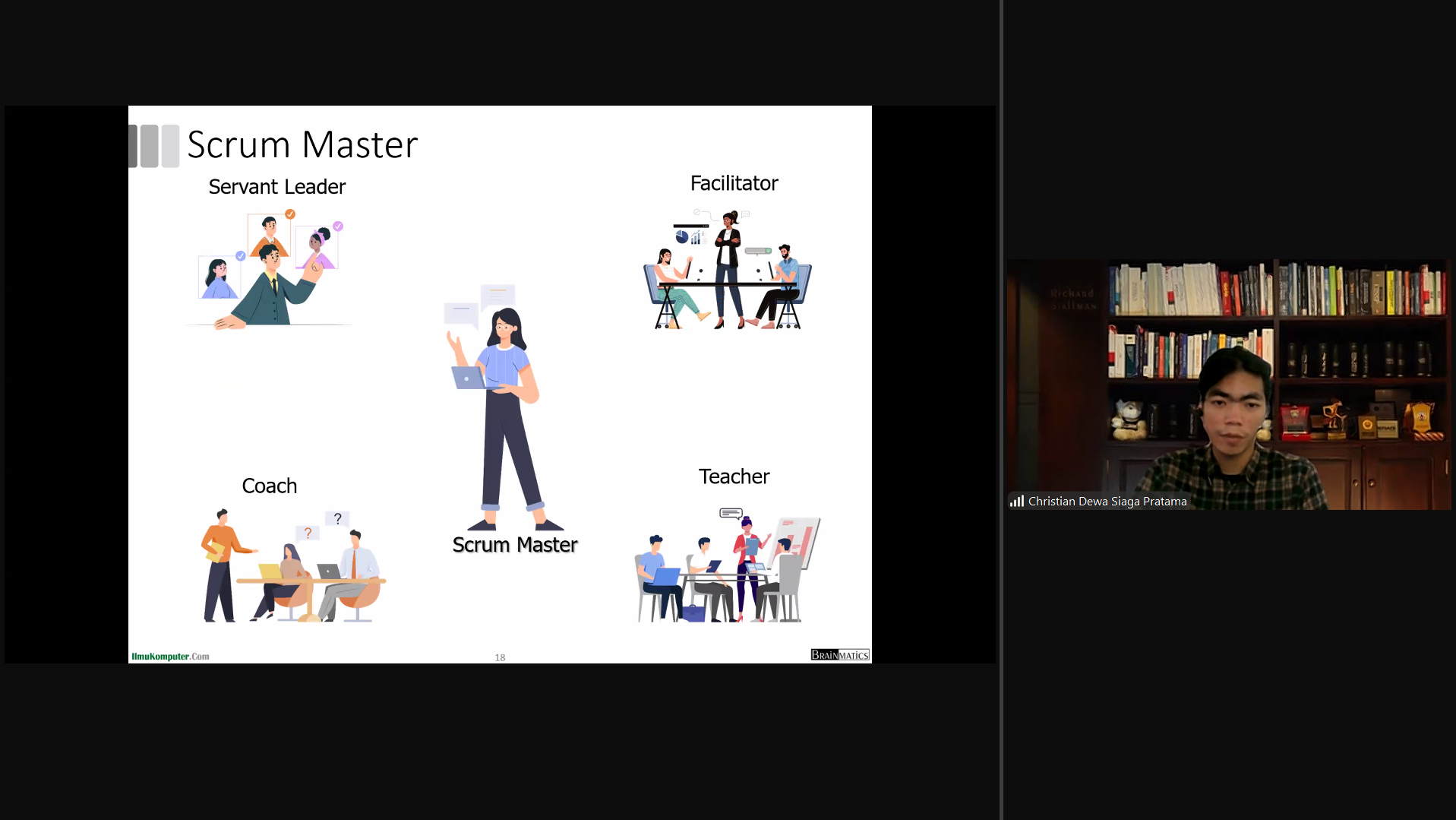1456x820 pixels.
Task: Click the Servant Leader heading
Action: pos(276,187)
